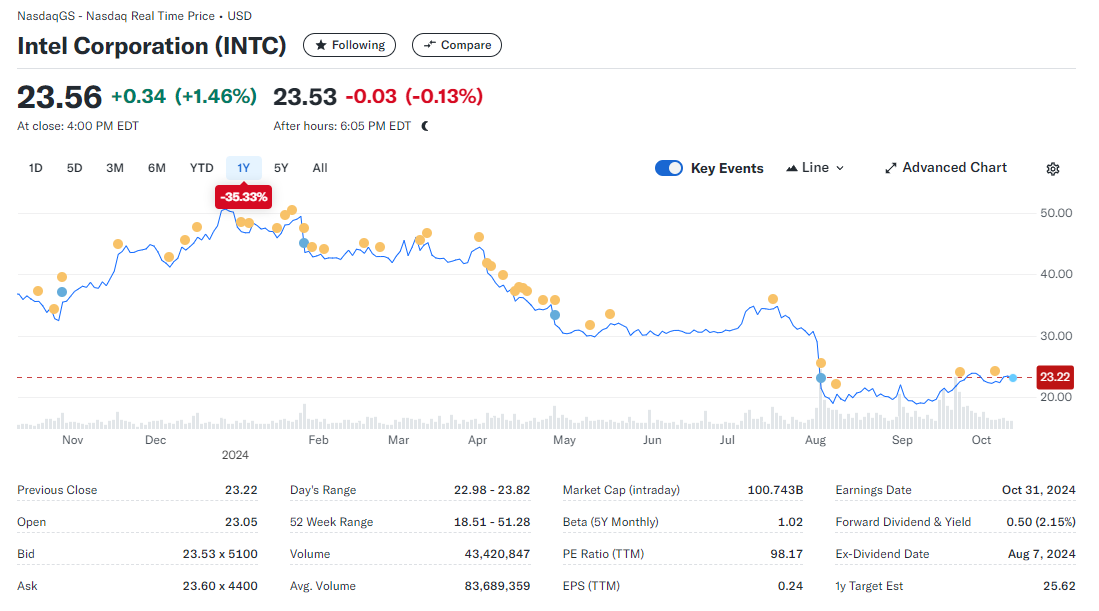Click the Previous Close label
This screenshot has height=611, width=1099.
[x=57, y=490]
